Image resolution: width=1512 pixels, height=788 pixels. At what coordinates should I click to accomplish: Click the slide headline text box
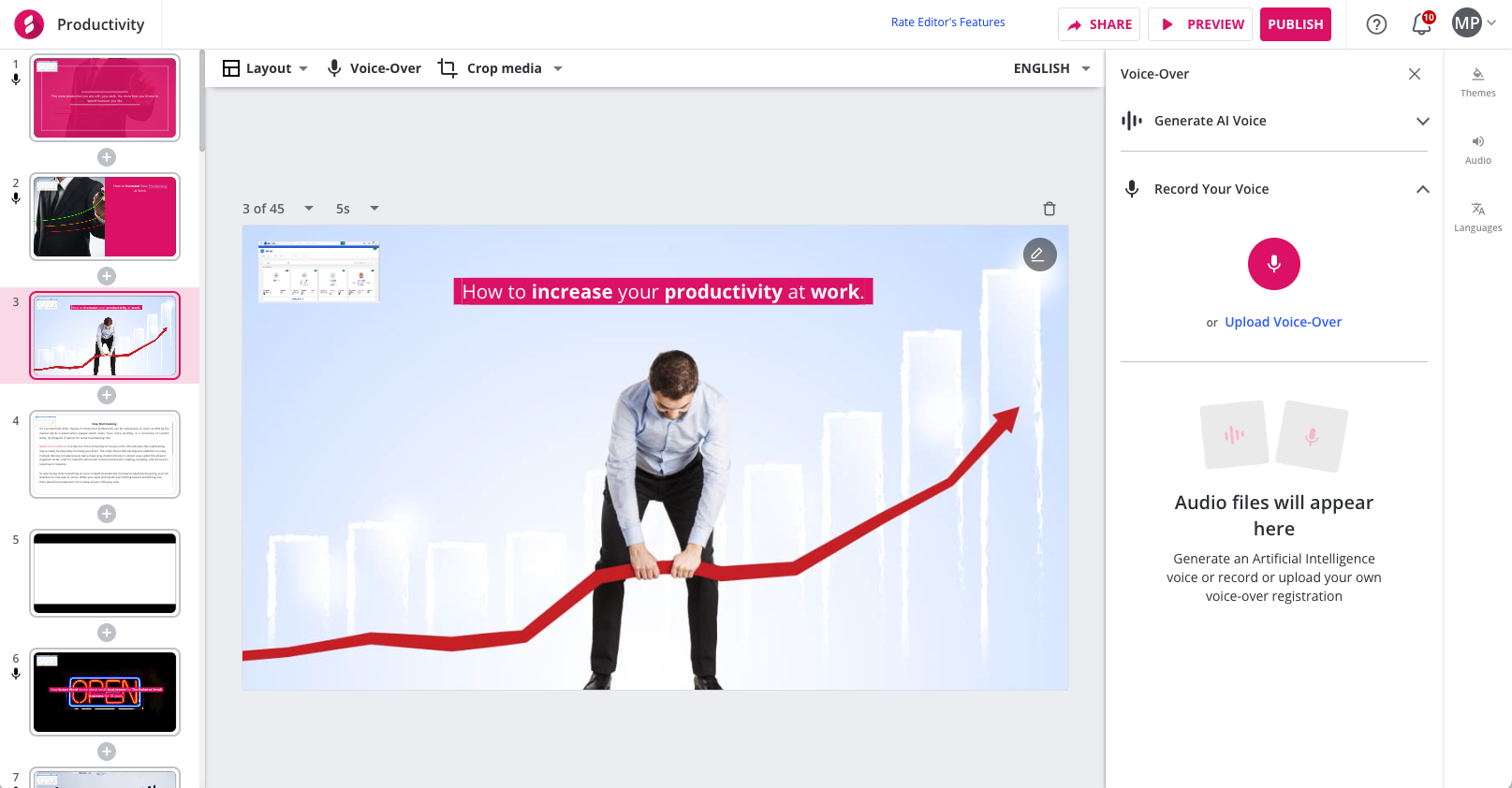pyautogui.click(x=663, y=291)
